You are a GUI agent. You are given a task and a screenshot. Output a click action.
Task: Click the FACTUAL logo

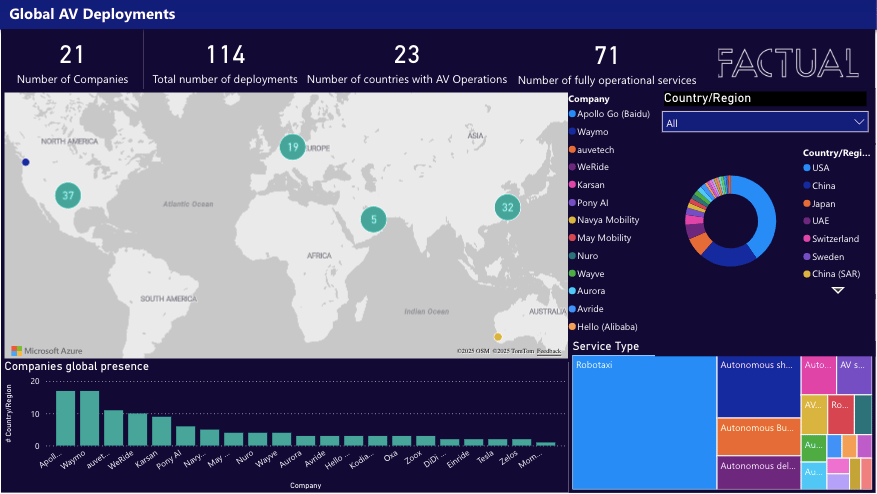point(788,62)
